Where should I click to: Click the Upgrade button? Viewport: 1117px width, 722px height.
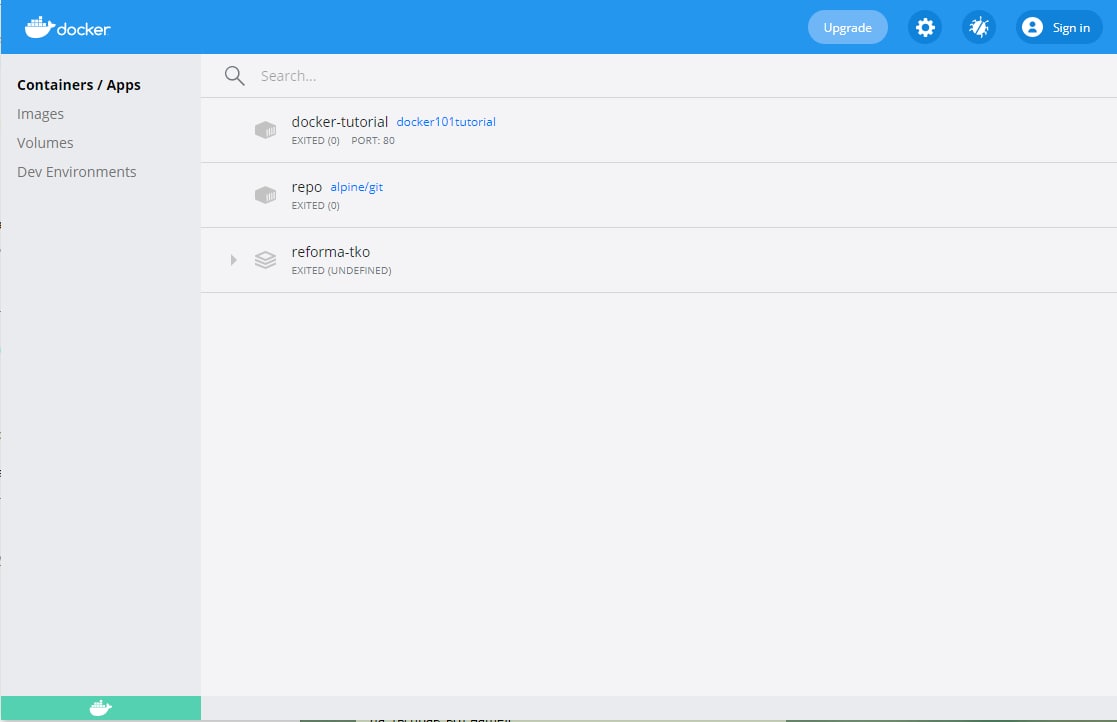coord(848,27)
